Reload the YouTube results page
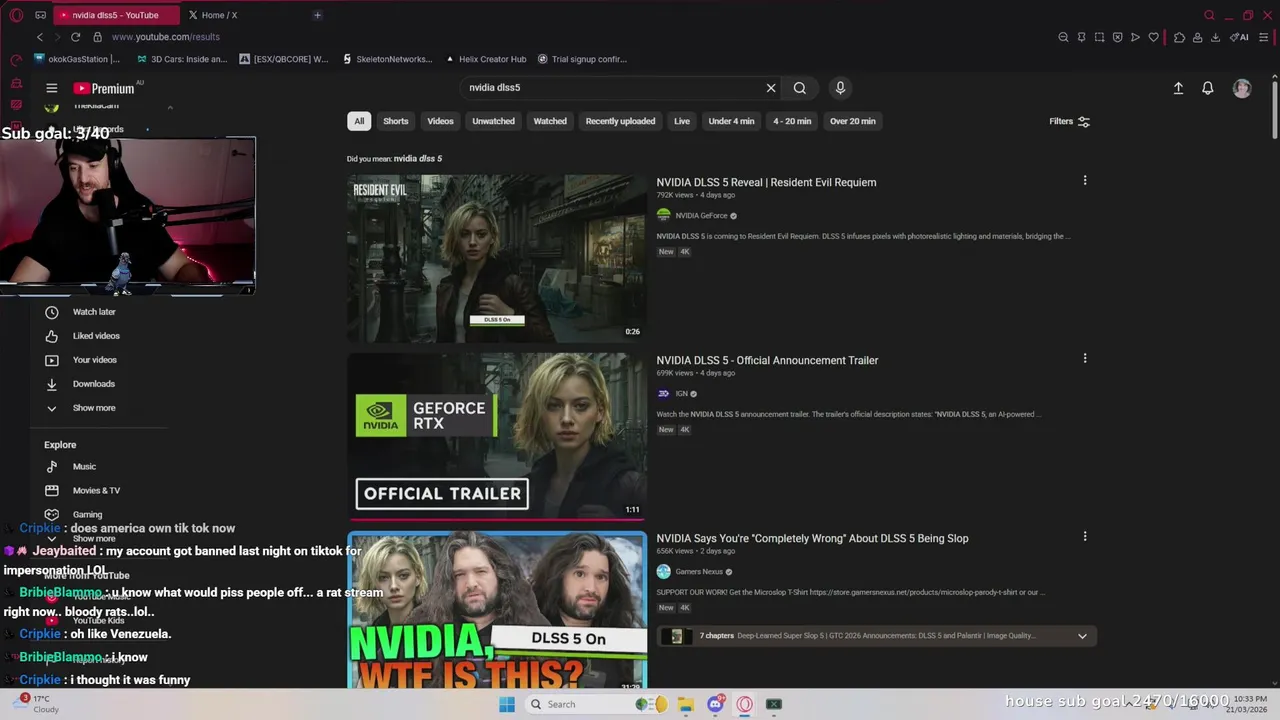Image resolution: width=1280 pixels, height=720 pixels. tap(75, 37)
